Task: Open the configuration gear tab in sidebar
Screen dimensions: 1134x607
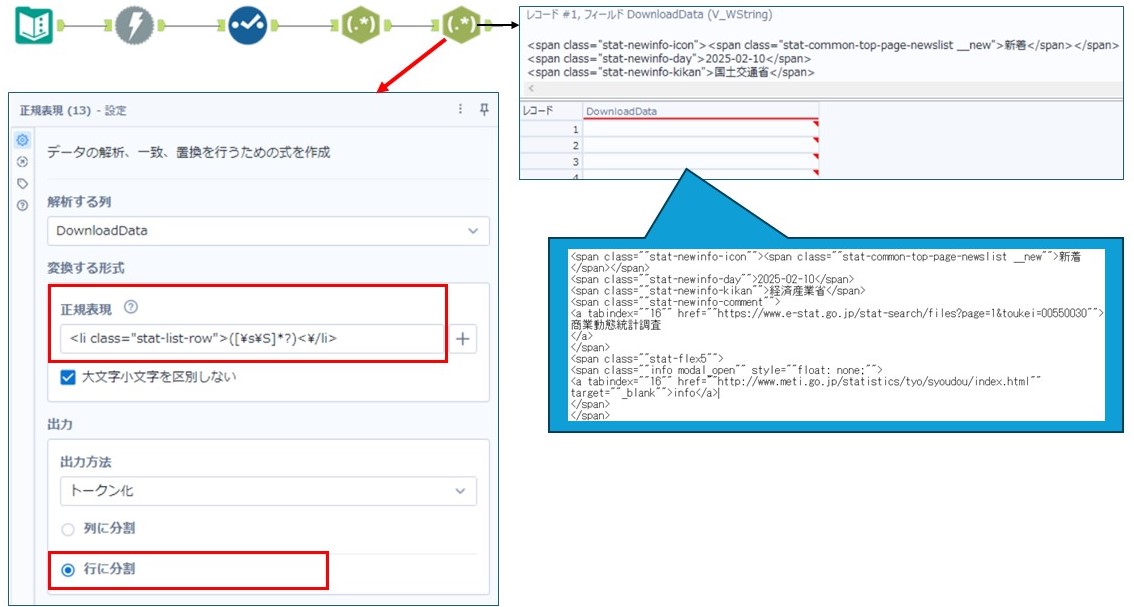Action: pos(22,140)
